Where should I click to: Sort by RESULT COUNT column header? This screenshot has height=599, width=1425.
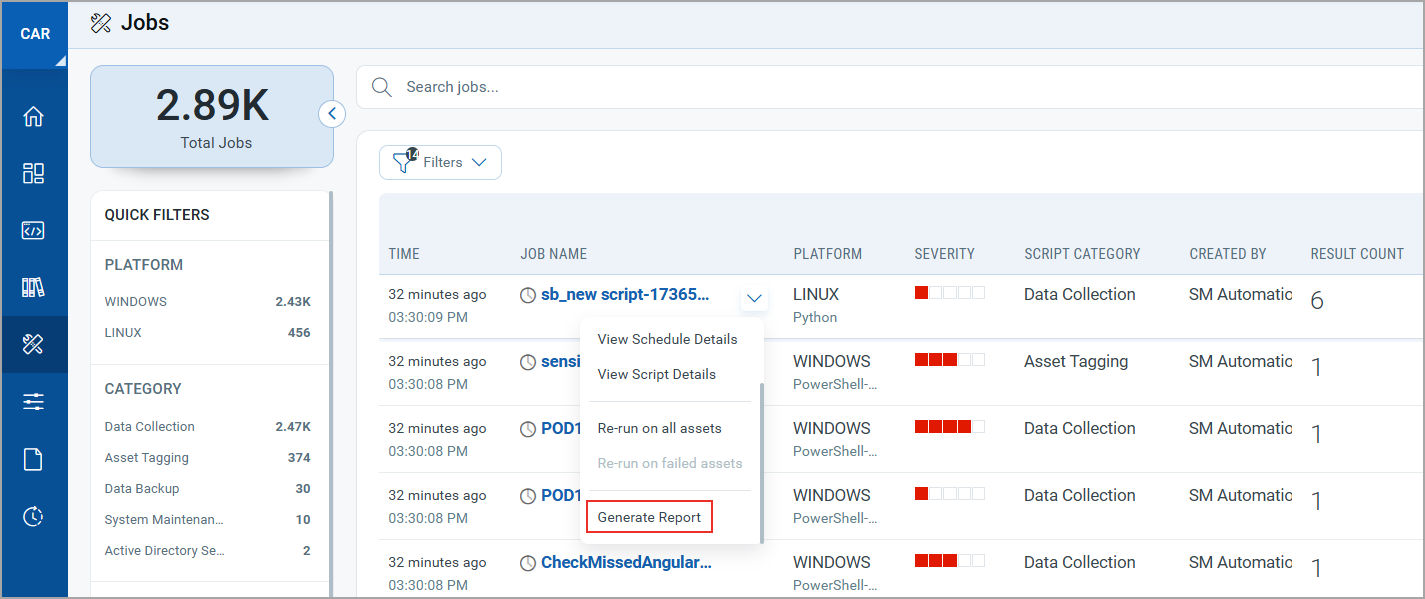(1357, 254)
